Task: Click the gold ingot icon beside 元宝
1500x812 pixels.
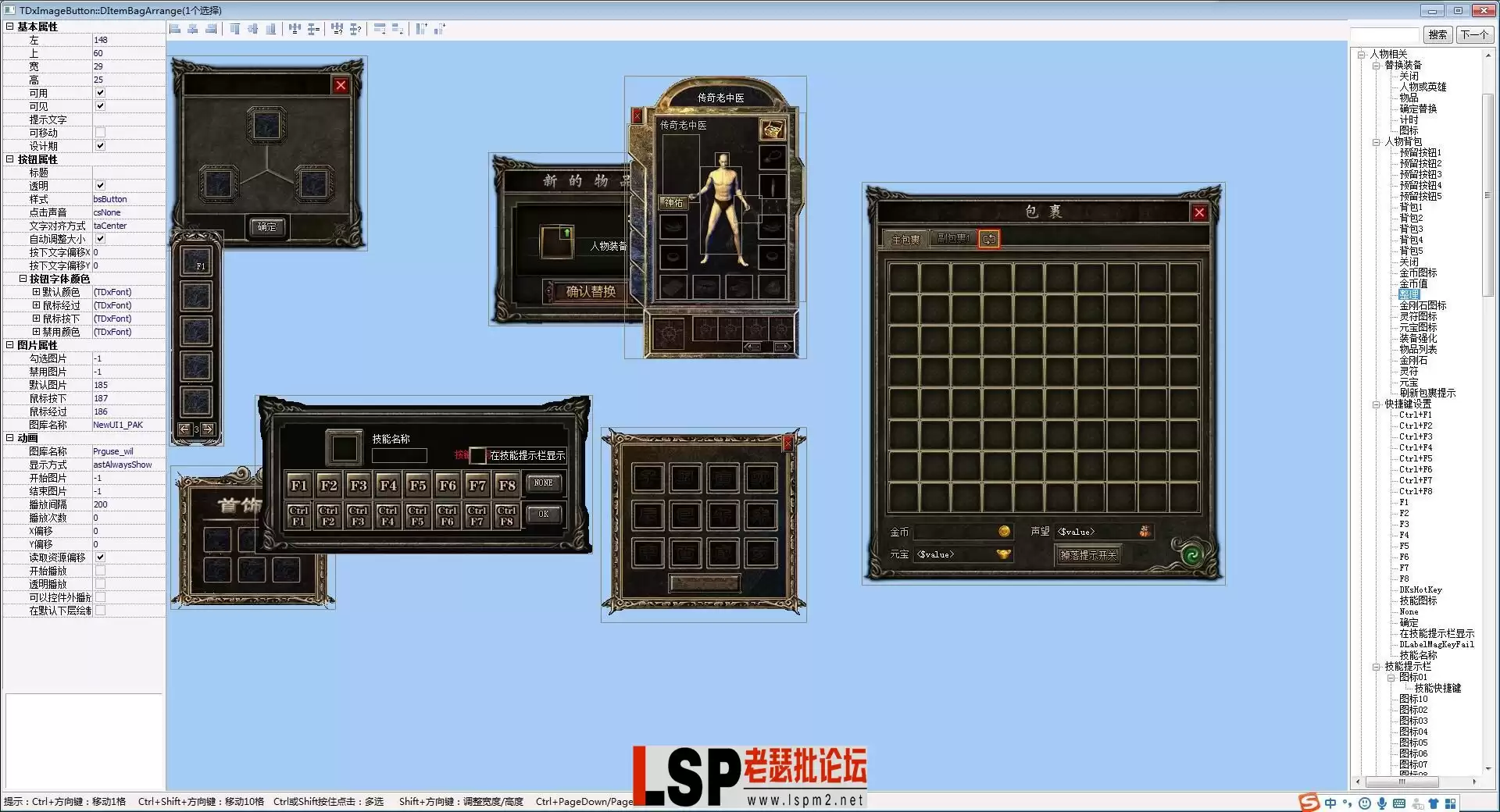Action: tap(1004, 554)
